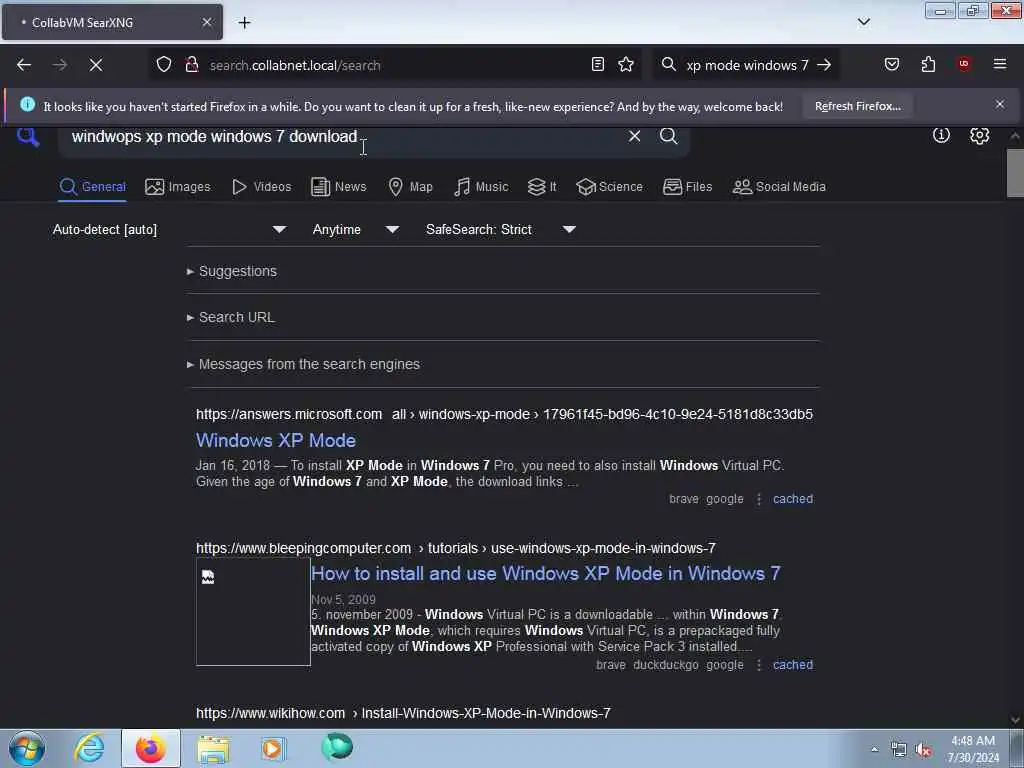Open more options for Windows XP Mode result
The height and width of the screenshot is (768, 1024).
(759, 499)
